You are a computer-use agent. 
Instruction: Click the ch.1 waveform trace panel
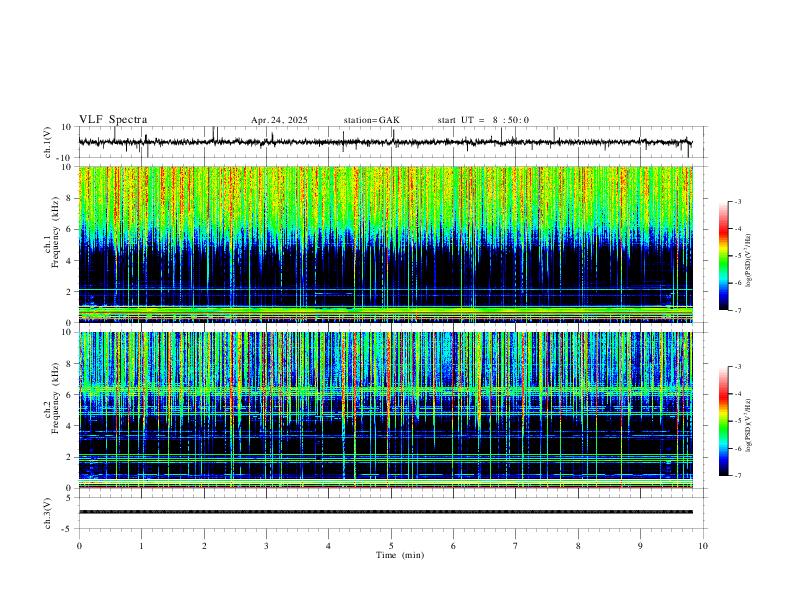pyautogui.click(x=392, y=142)
